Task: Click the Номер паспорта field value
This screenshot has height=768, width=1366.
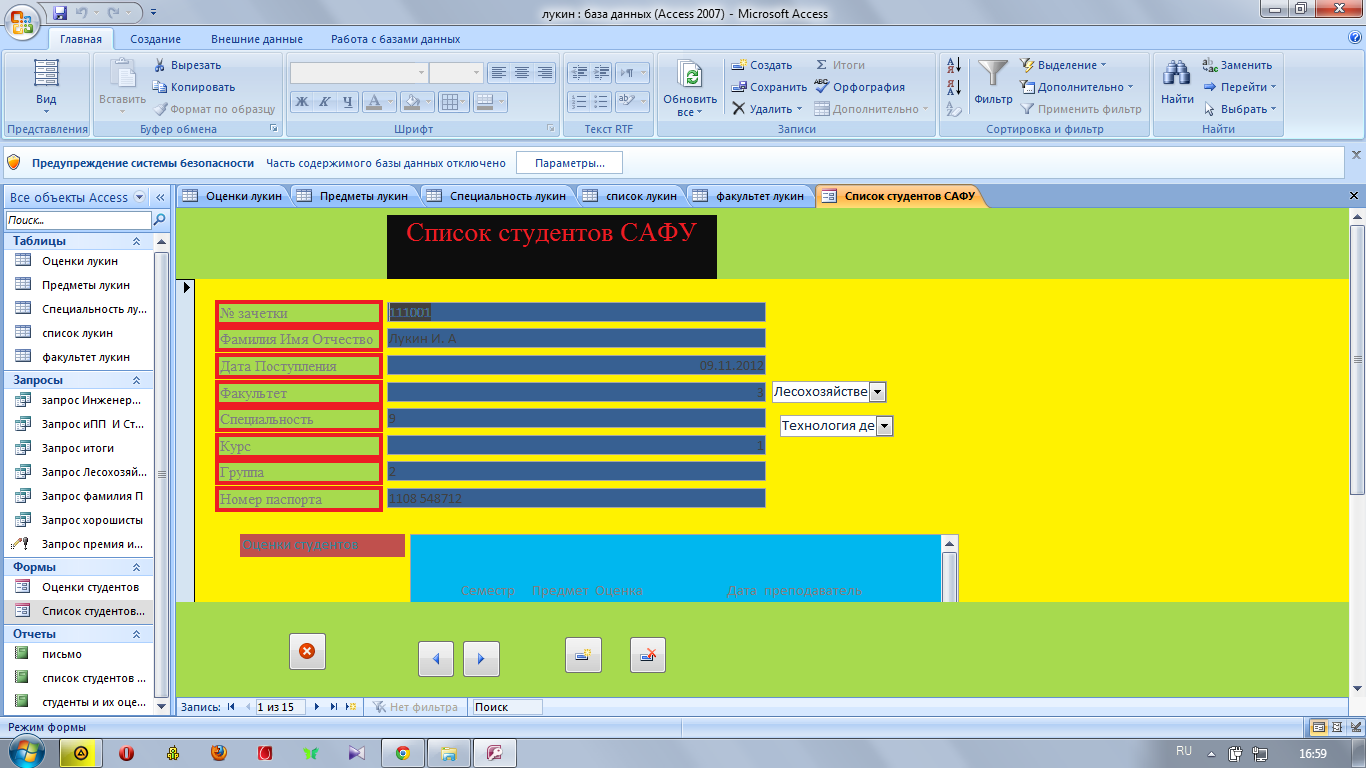Action: [576, 498]
